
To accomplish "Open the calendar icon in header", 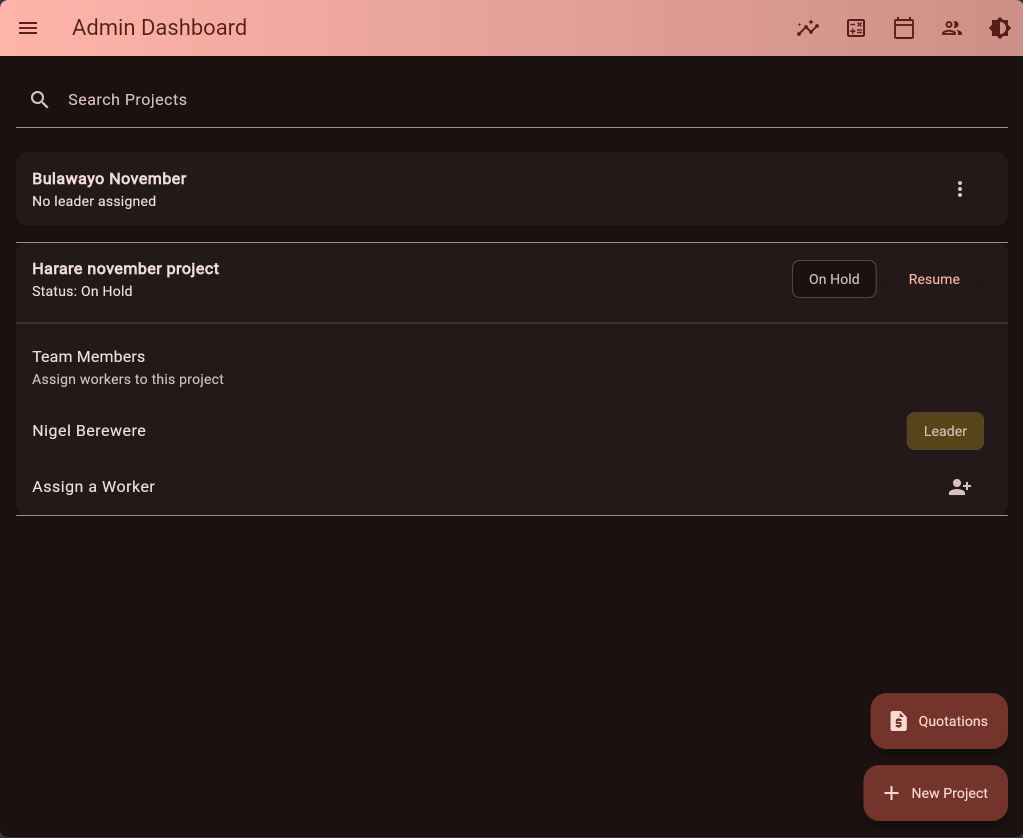I will 904,28.
